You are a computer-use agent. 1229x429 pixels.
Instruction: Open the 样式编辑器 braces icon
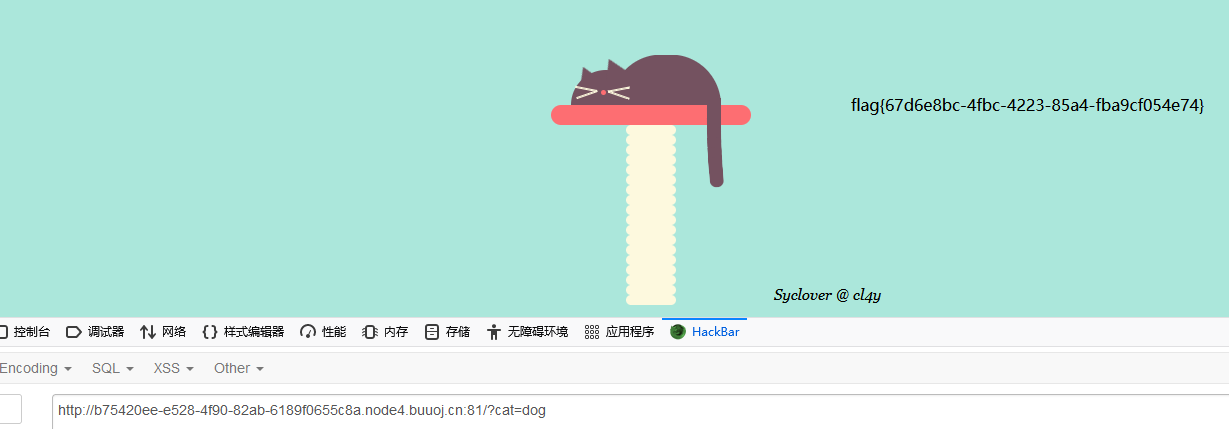(x=210, y=332)
